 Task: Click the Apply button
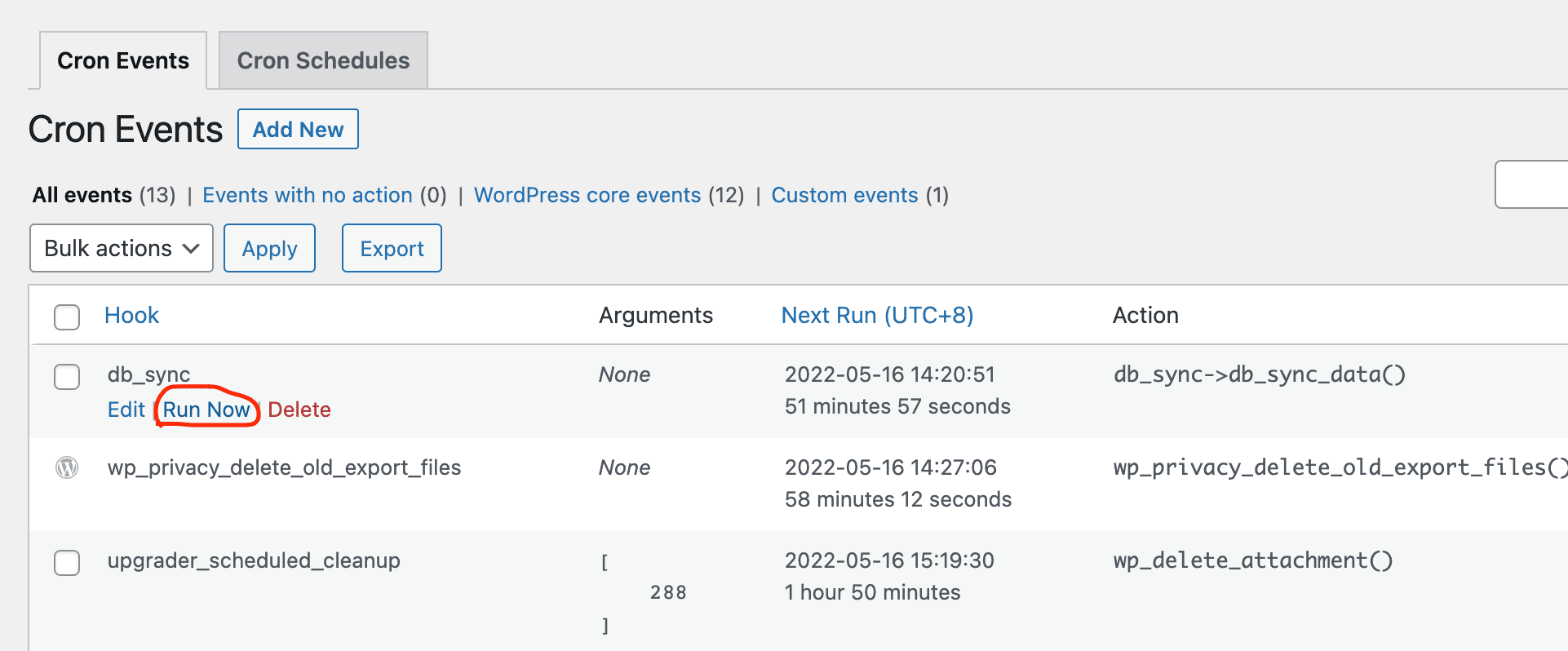pyautogui.click(x=269, y=248)
